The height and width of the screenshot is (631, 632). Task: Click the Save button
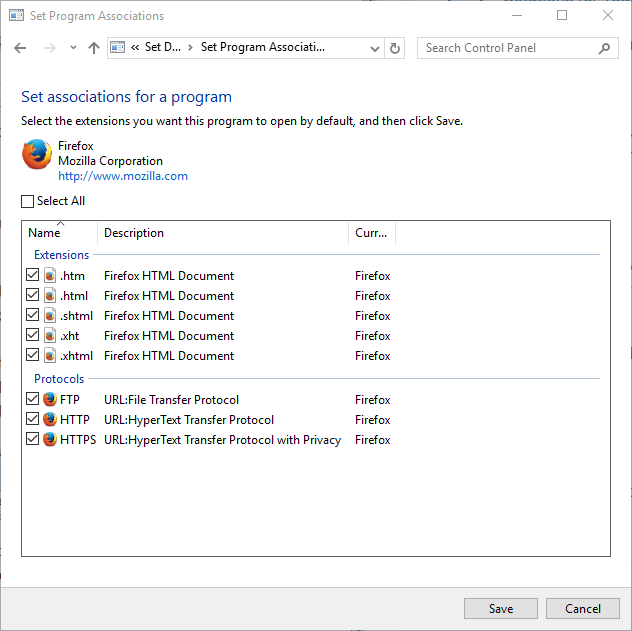(501, 608)
